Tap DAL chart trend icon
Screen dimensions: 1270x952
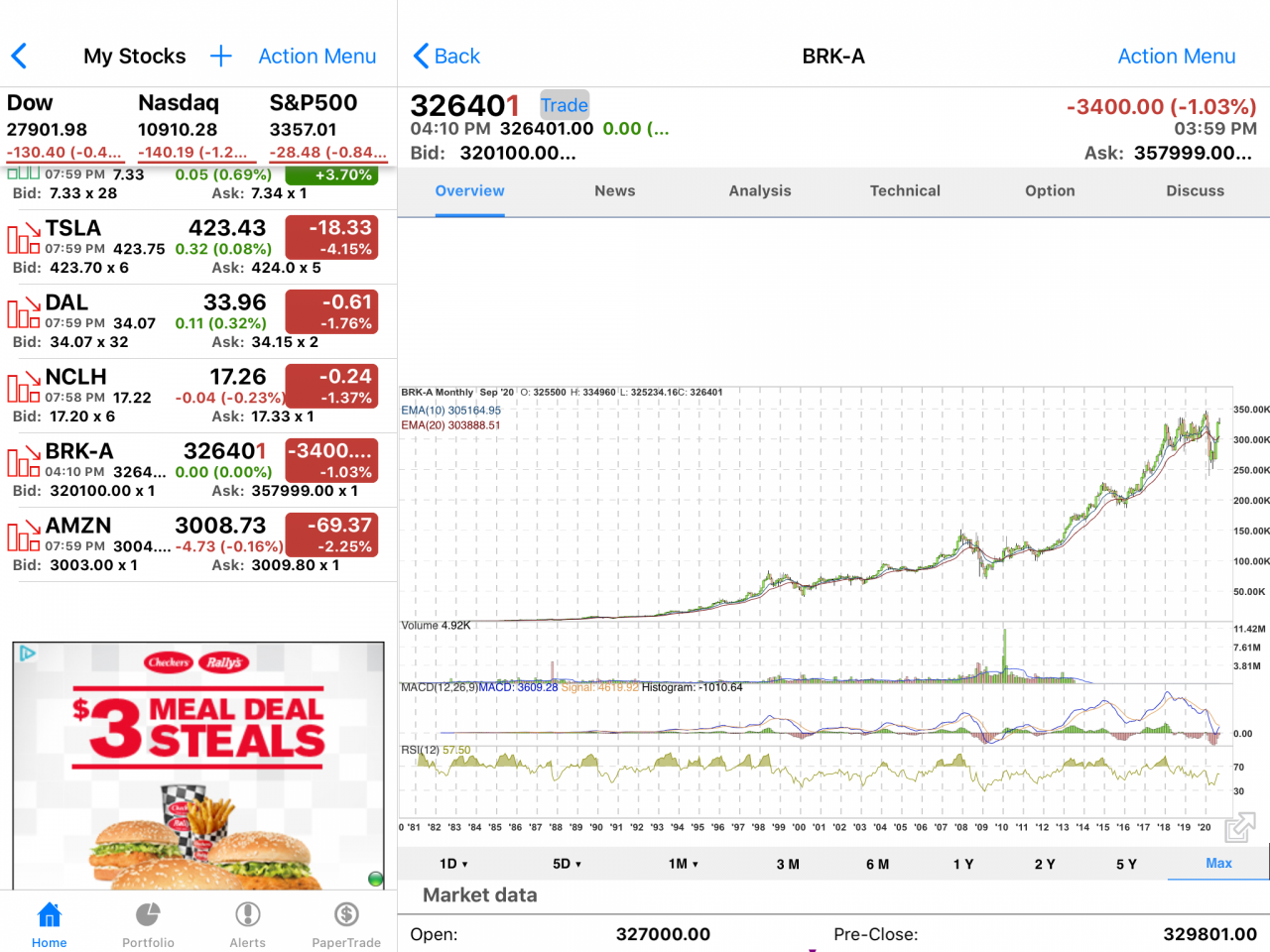click(24, 312)
